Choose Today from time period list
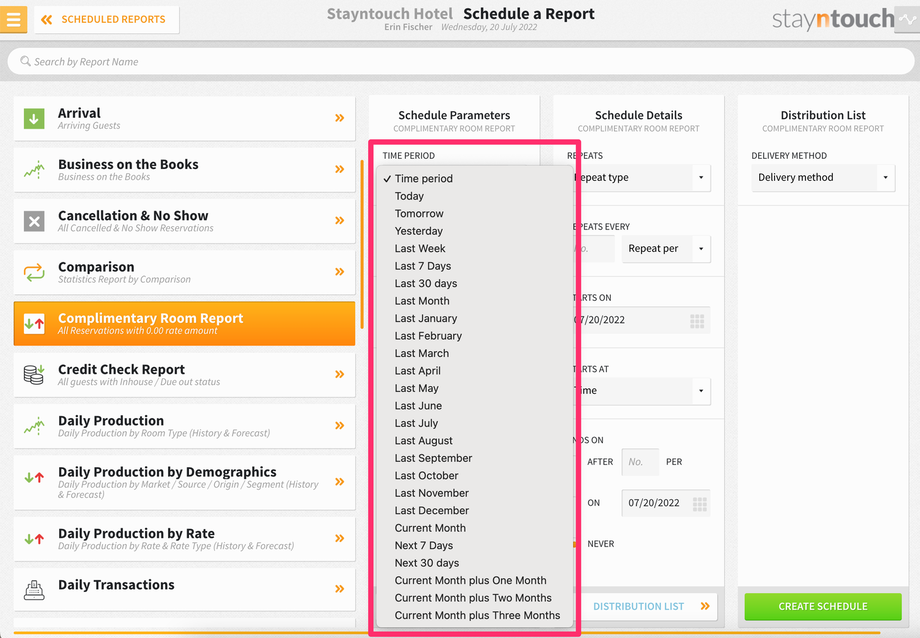Image resolution: width=920 pixels, height=638 pixels. (x=409, y=196)
